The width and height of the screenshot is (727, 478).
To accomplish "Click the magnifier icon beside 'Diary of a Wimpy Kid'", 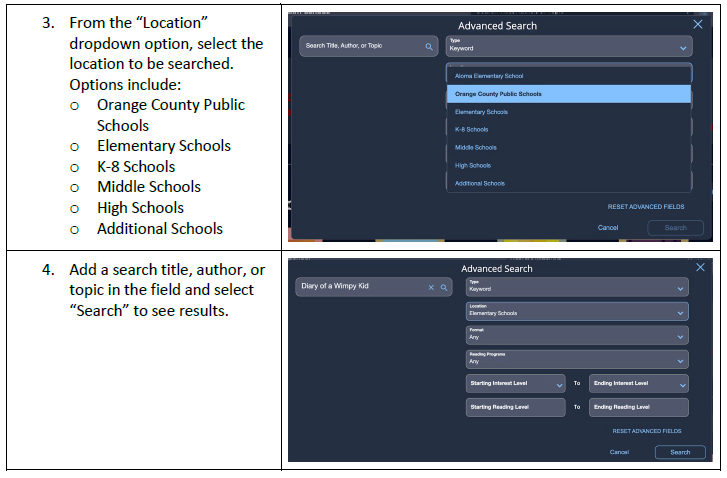I will tap(443, 287).
